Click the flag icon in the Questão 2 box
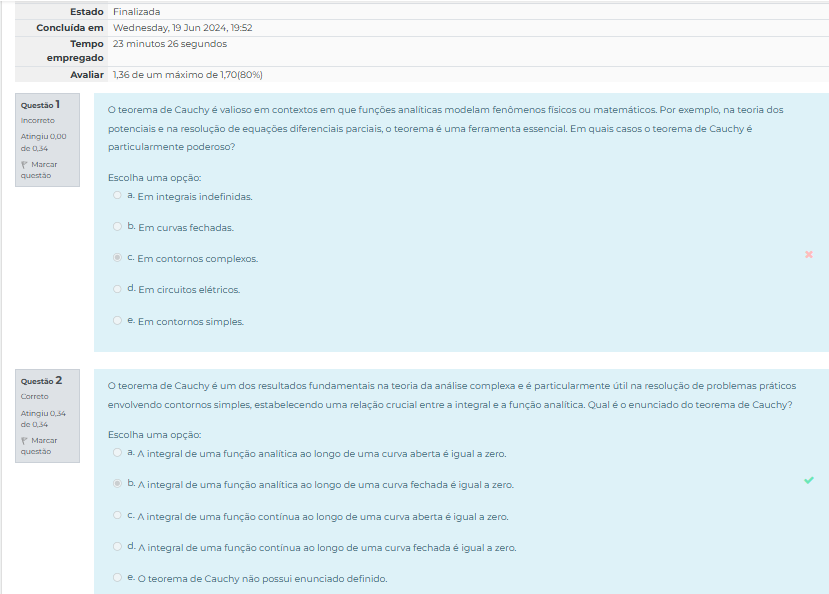The height and width of the screenshot is (594, 829). 24,441
